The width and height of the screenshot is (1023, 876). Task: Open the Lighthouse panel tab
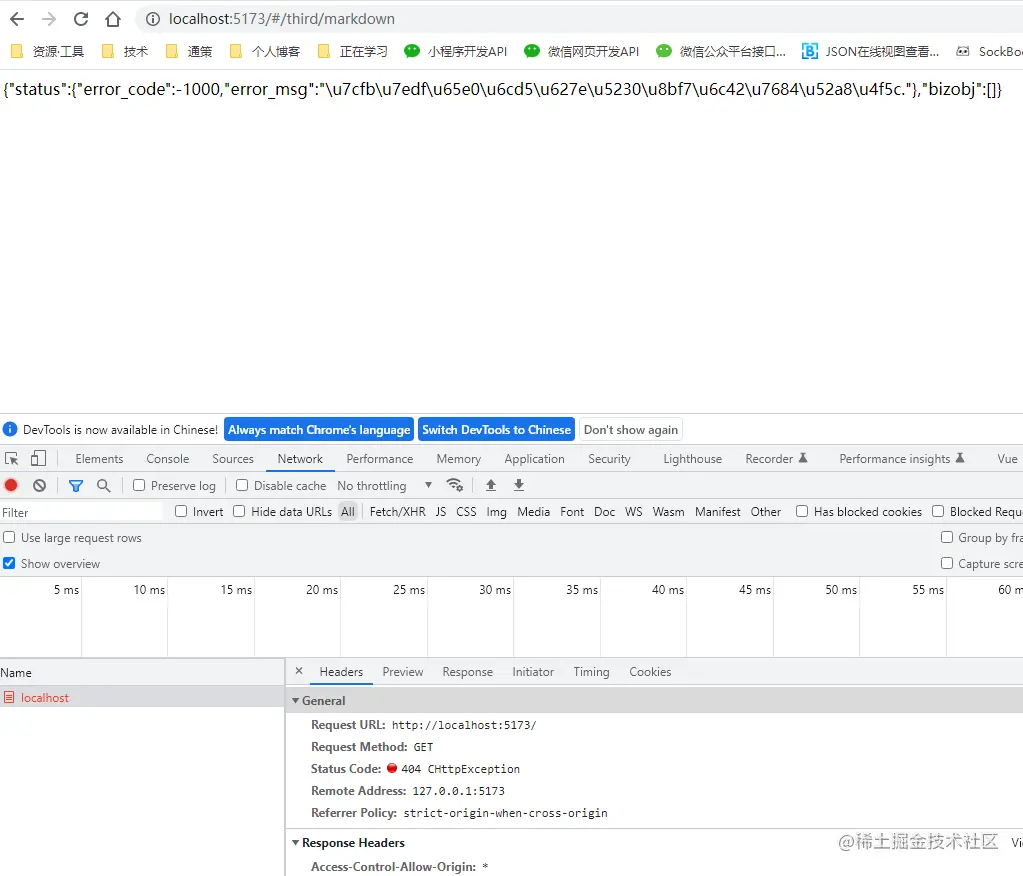pyautogui.click(x=692, y=459)
